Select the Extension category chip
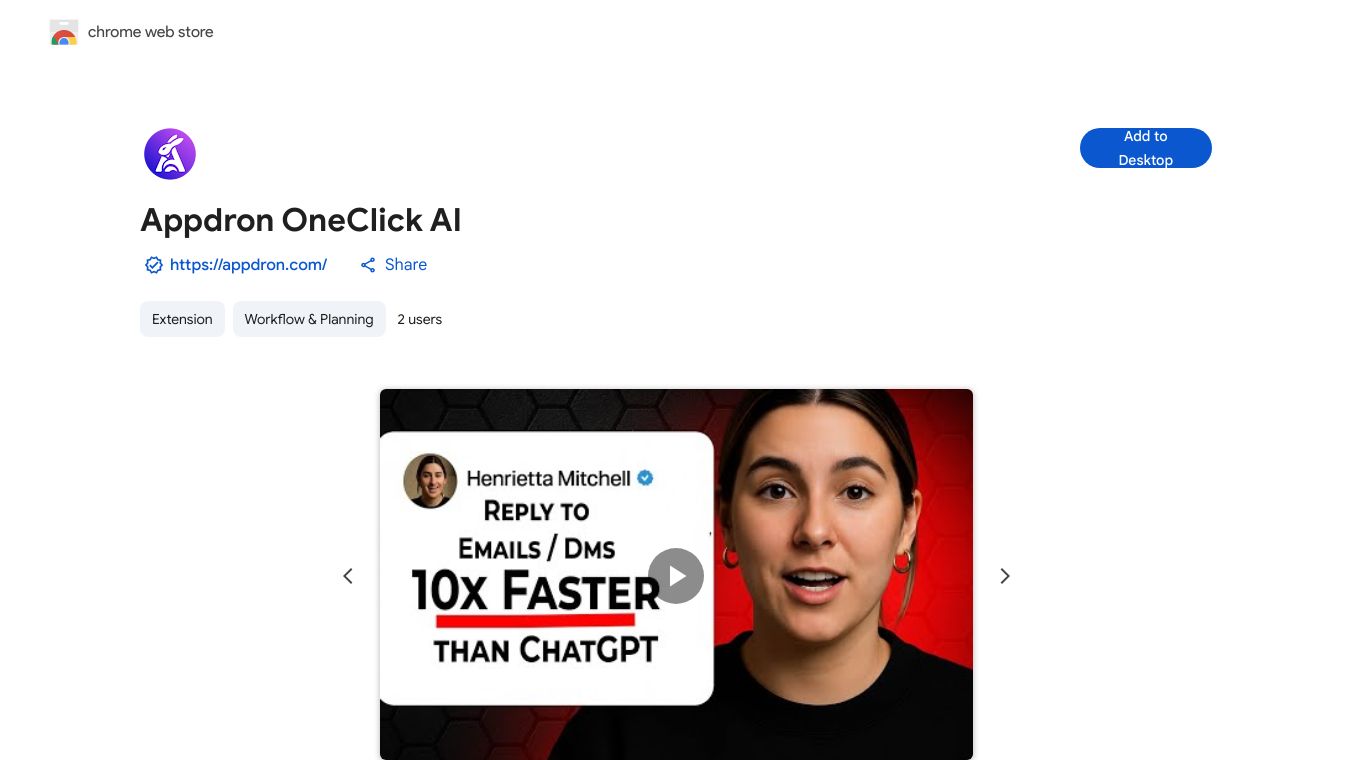The height and width of the screenshot is (760, 1352). [182, 319]
